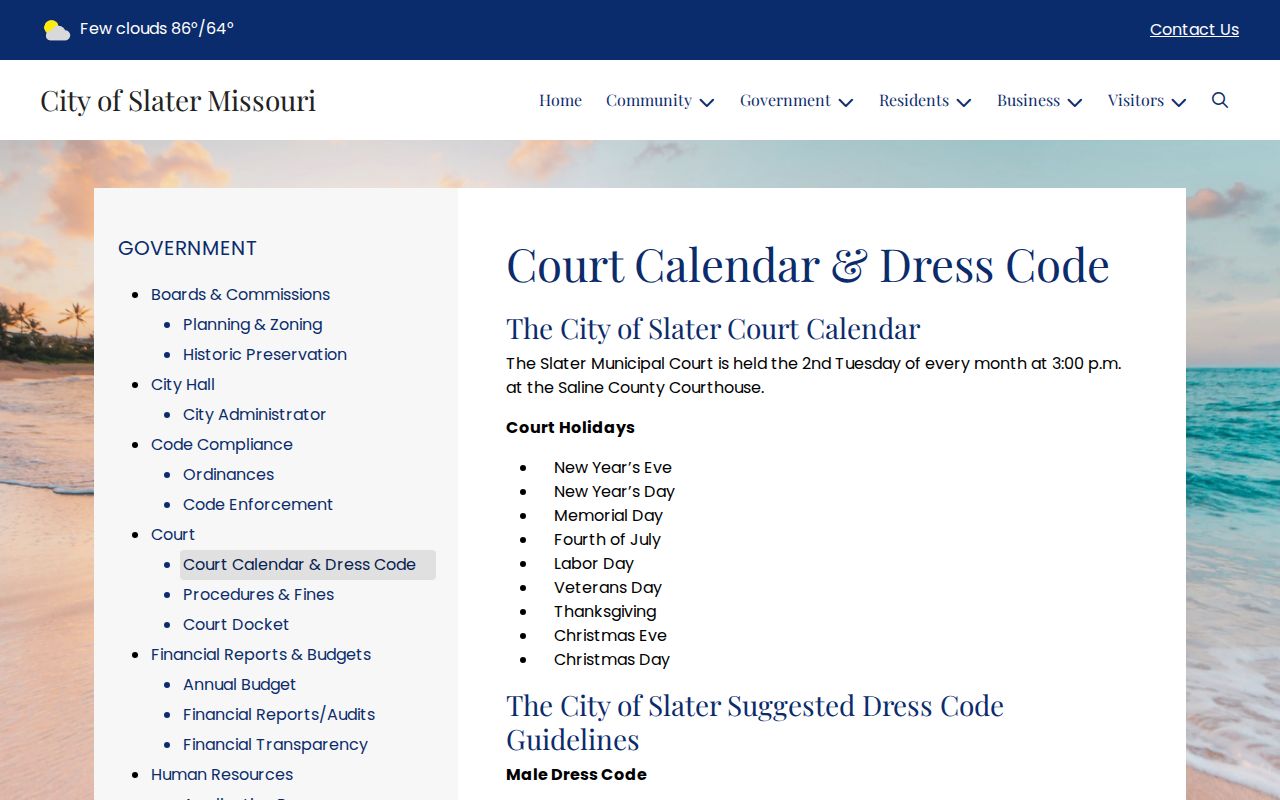Click 'Veterans Day' in the holidays list
1280x800 pixels.
(608, 587)
